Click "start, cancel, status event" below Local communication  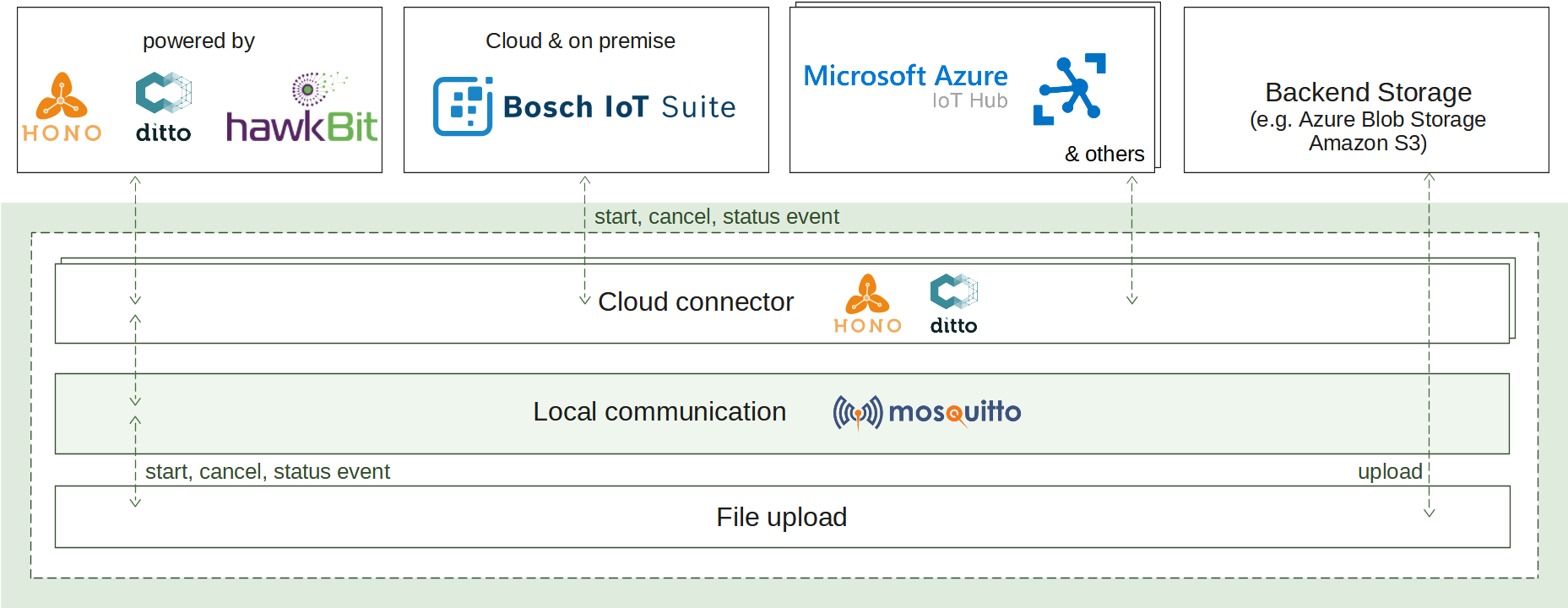[268, 471]
